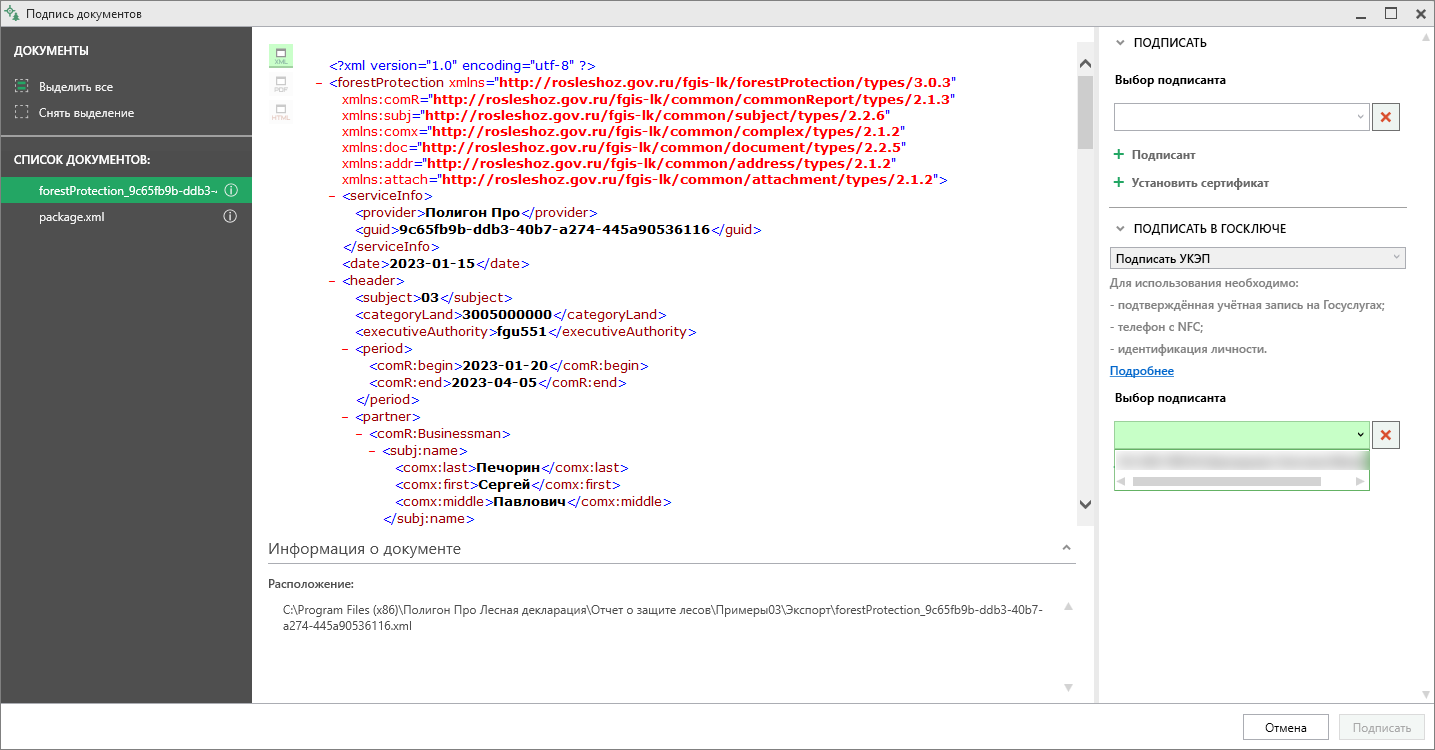Viewport: 1435px width, 750px height.
Task: Collapse the Информация о документе section
Action: (1066, 548)
